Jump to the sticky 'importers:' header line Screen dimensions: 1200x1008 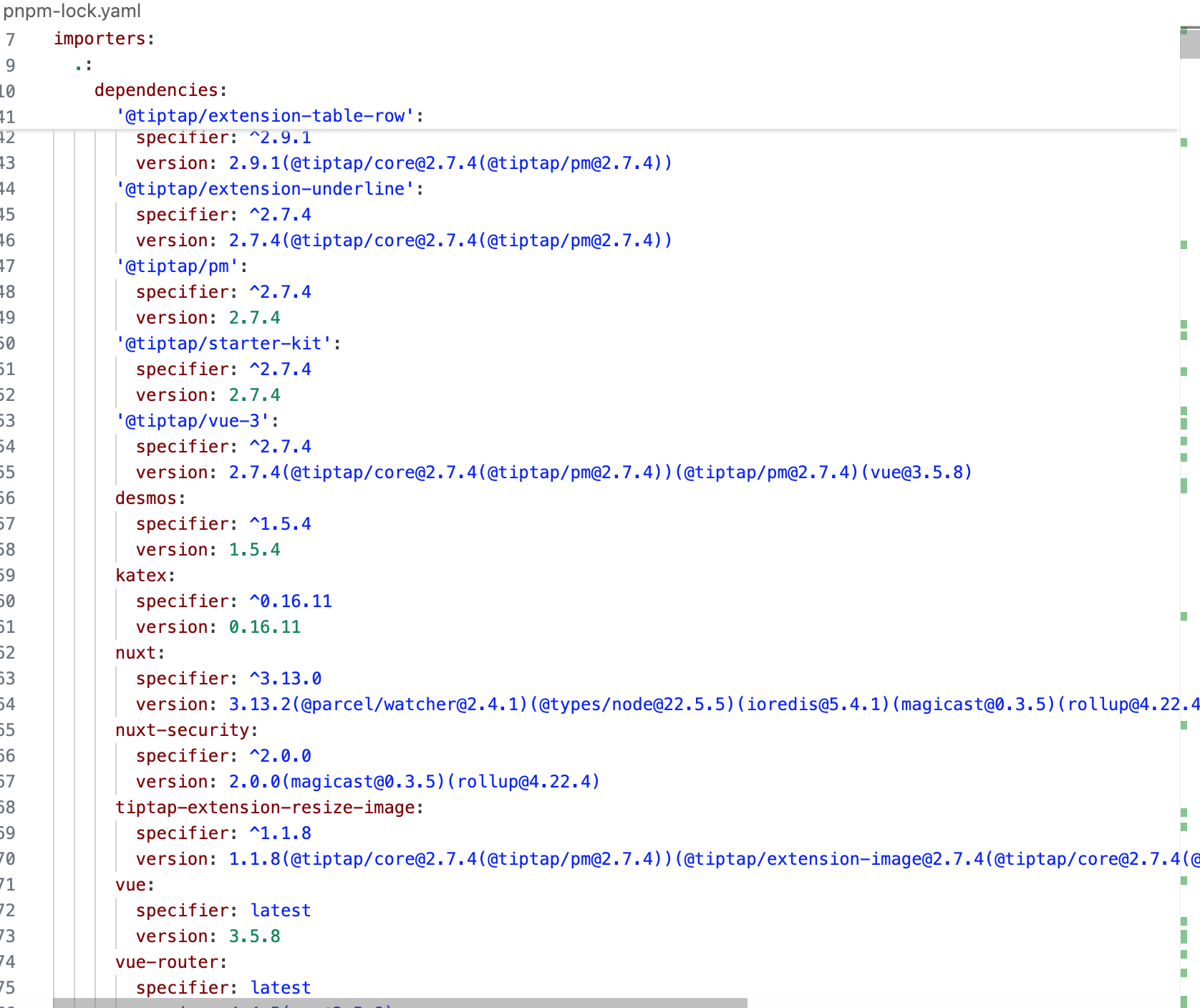click(103, 39)
